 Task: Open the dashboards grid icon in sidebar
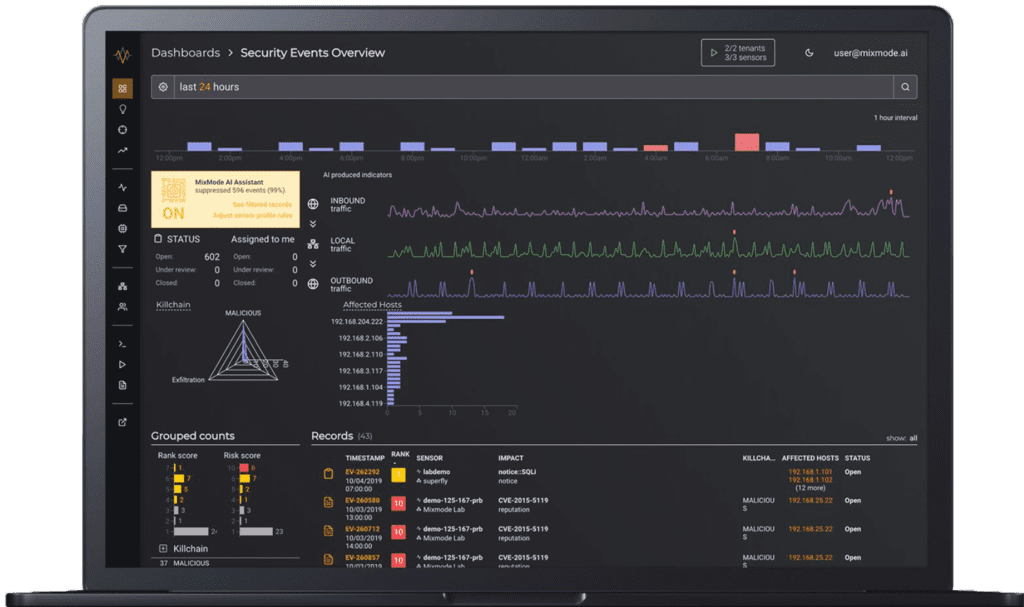point(122,88)
